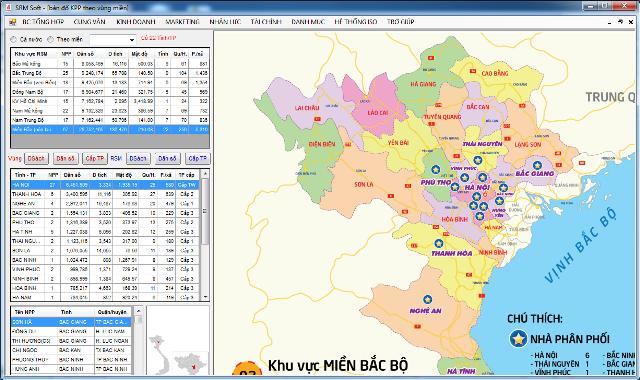This screenshot has height=380, width=640.
Task: Click the Thái Nguyên star marker
Action: tap(478, 160)
